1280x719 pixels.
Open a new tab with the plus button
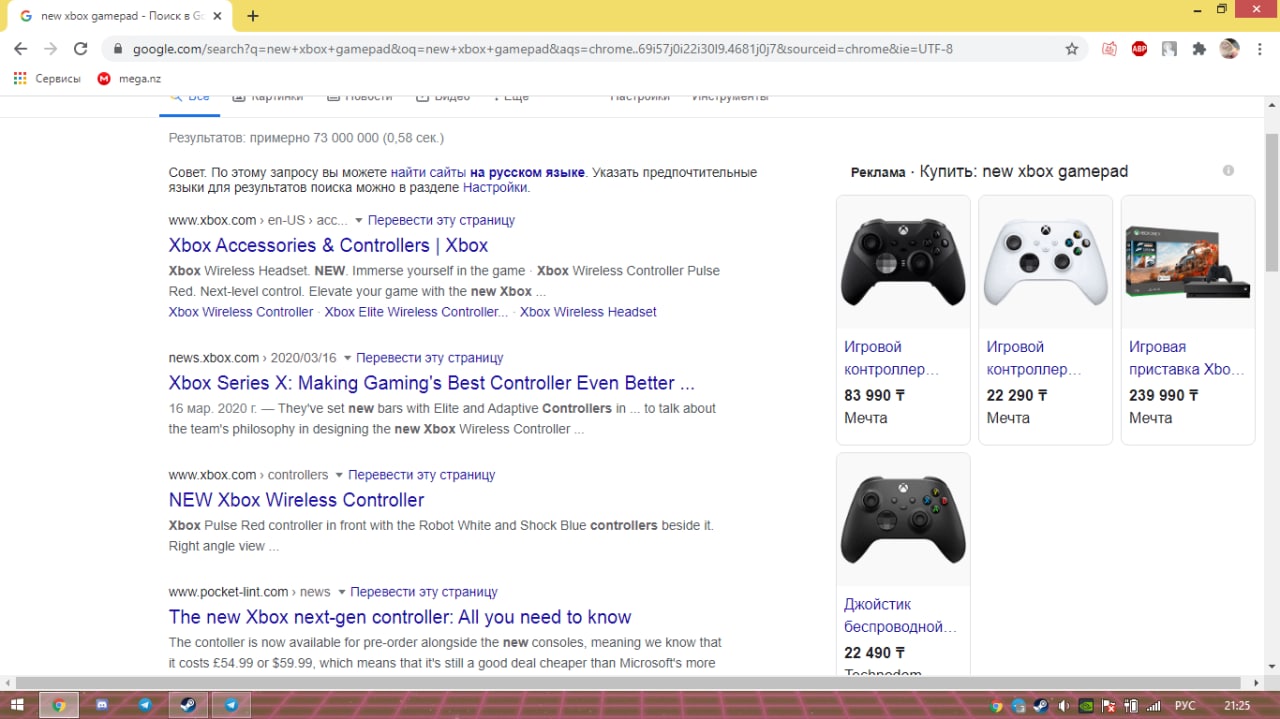(x=253, y=16)
